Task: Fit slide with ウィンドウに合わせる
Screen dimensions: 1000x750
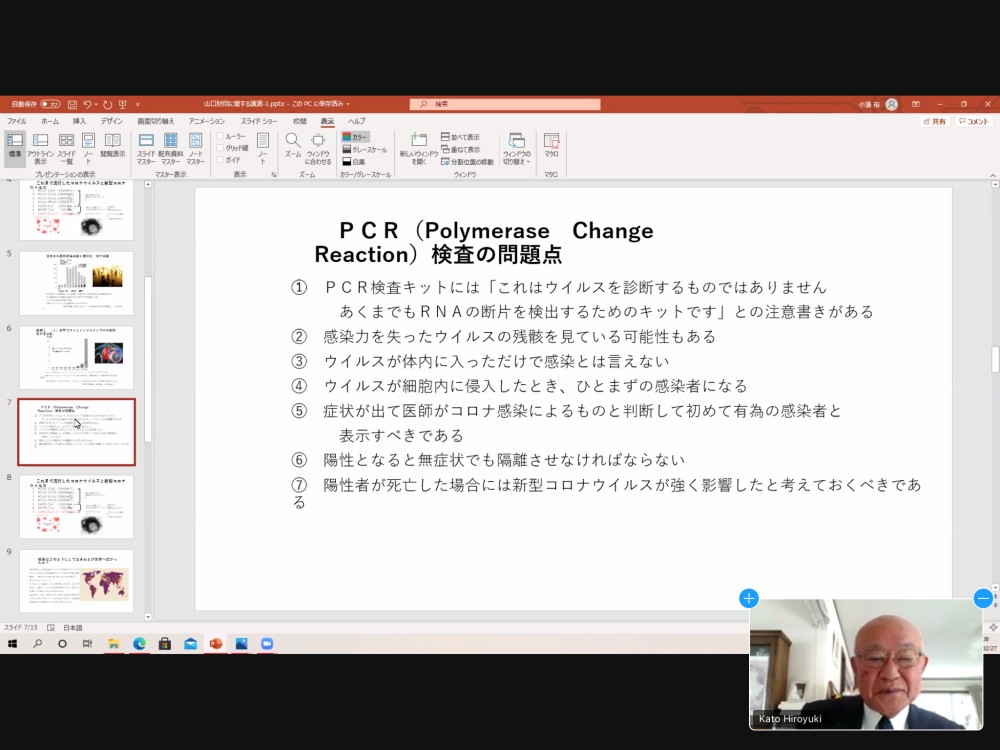Action: pyautogui.click(x=318, y=148)
